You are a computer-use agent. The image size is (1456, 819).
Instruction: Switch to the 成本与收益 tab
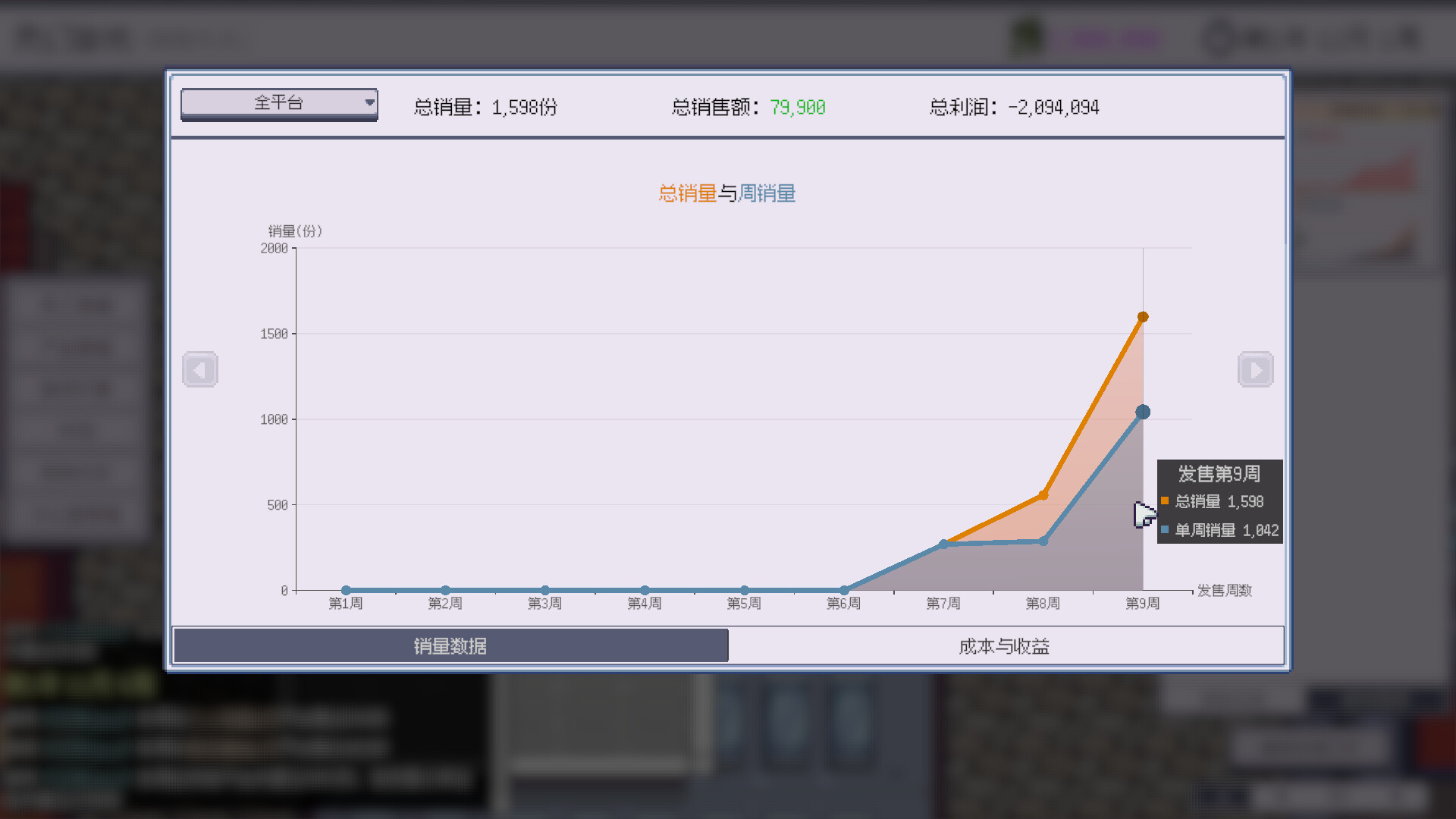pos(1004,645)
